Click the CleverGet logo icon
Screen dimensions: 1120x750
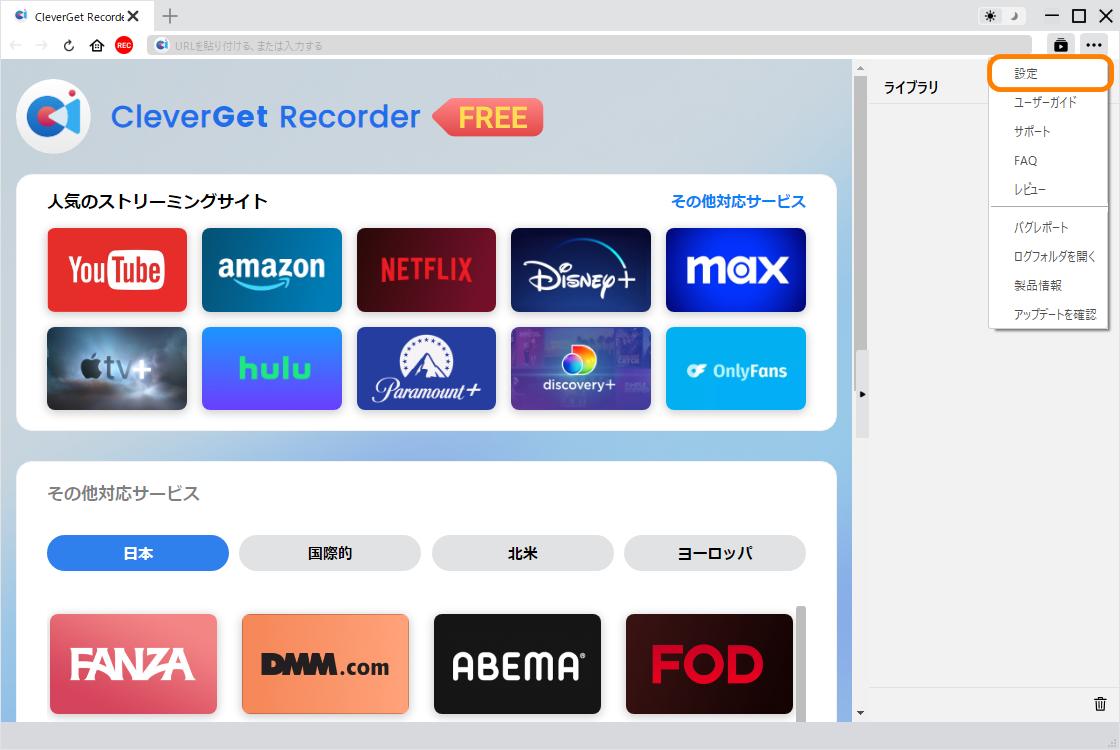point(54,116)
